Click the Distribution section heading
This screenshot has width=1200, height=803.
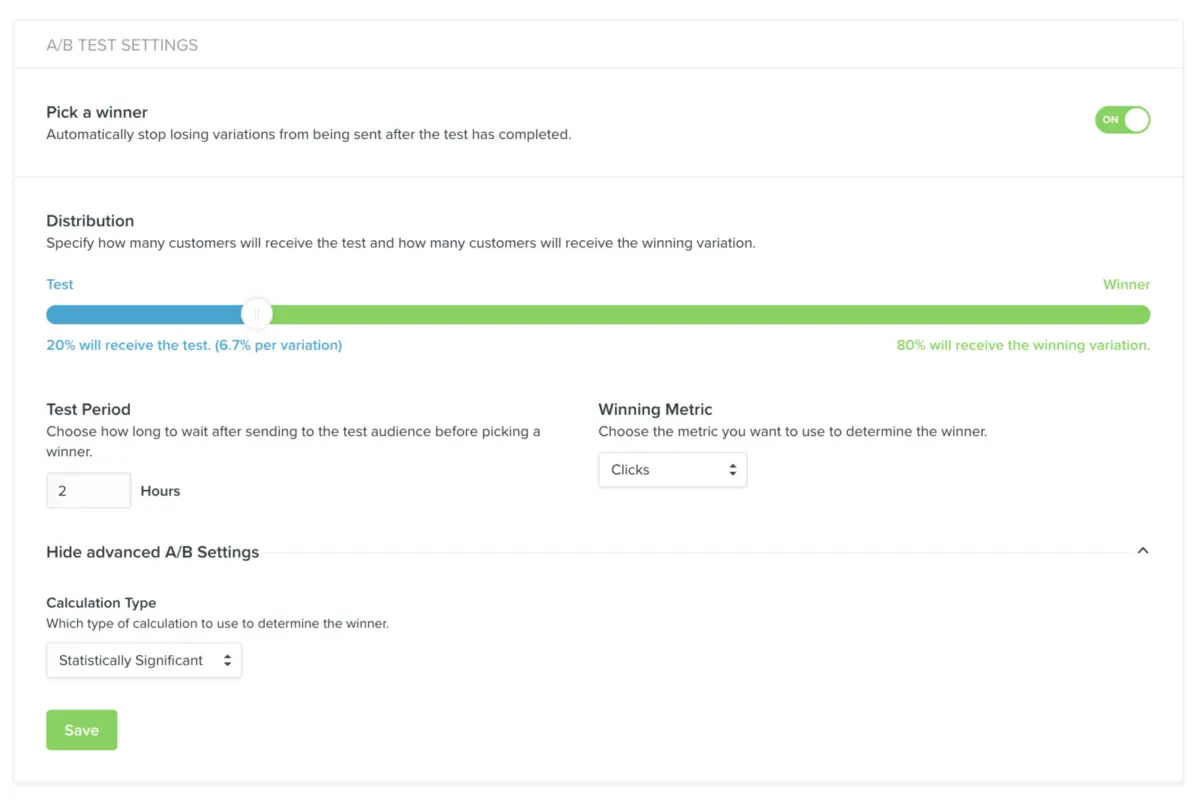(90, 221)
